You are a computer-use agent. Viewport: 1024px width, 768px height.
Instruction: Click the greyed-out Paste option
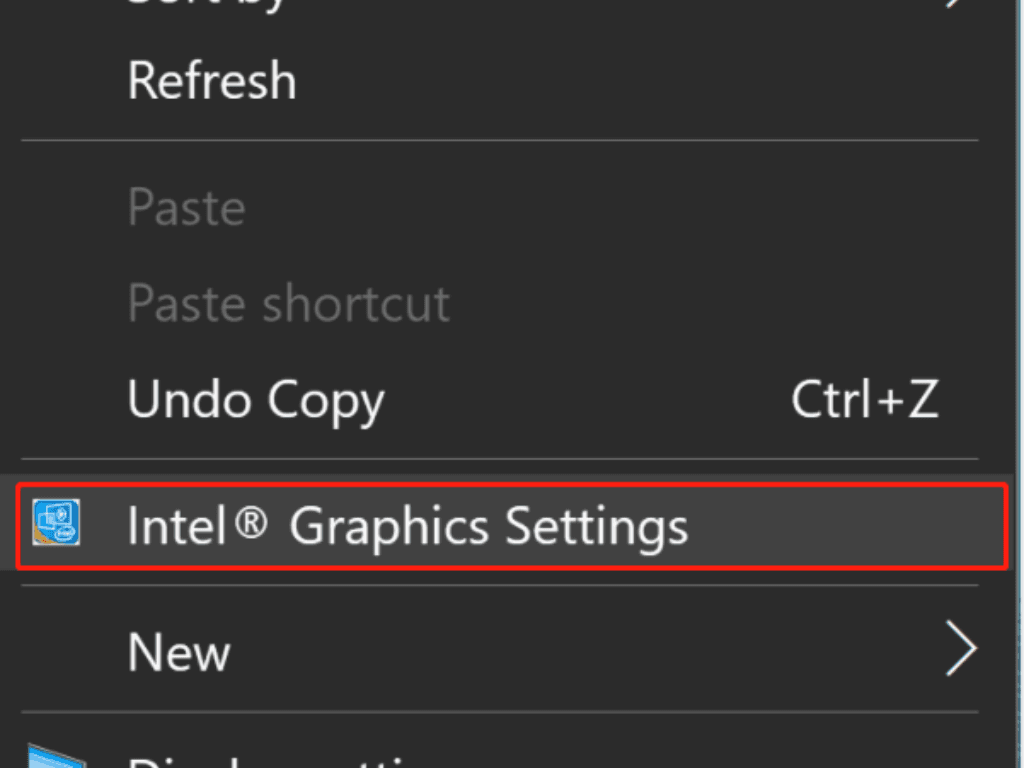[186, 208]
